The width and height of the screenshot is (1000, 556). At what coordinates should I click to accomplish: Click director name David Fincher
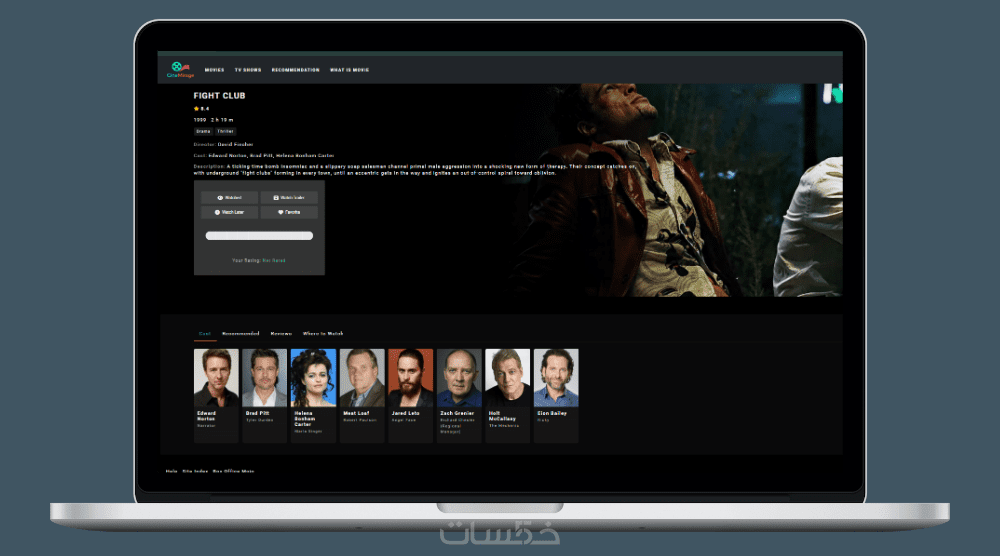(x=235, y=145)
